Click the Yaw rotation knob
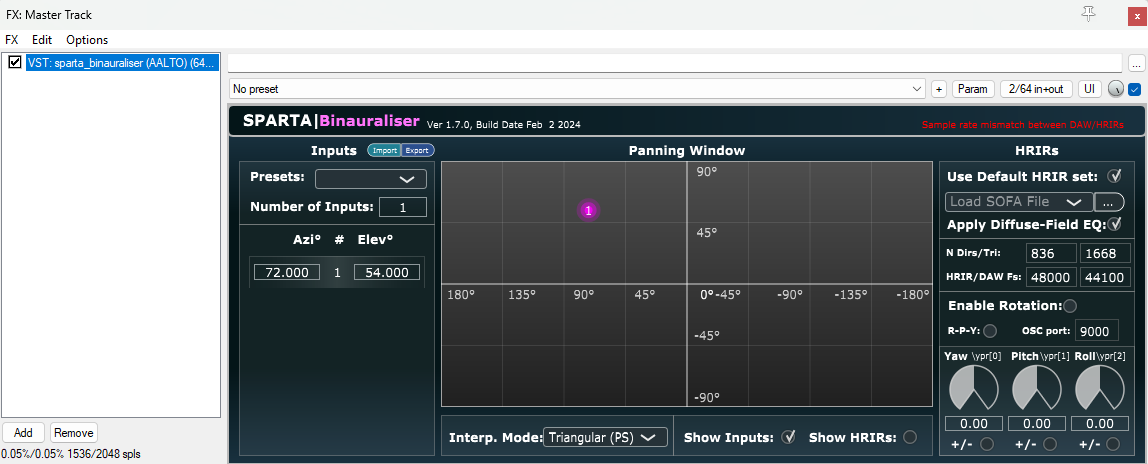Image resolution: width=1148 pixels, height=464 pixels. (x=972, y=387)
